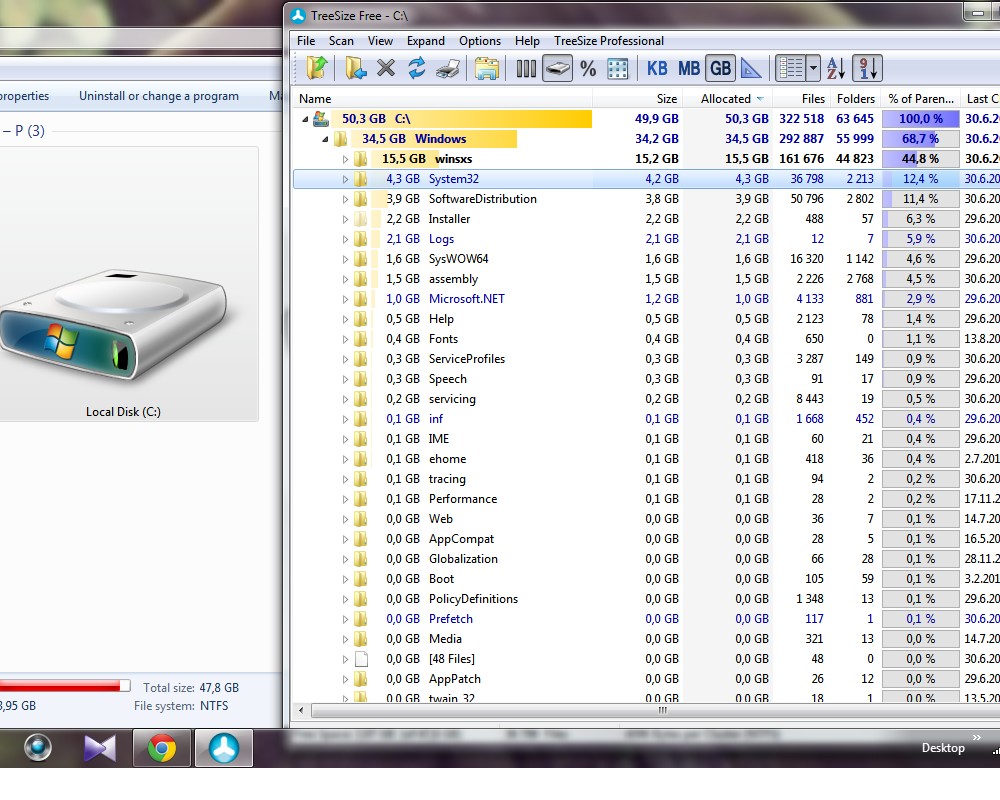Toggle the Percent display mode button
Image resolution: width=1000 pixels, height=800 pixels.
pyautogui.click(x=588, y=68)
